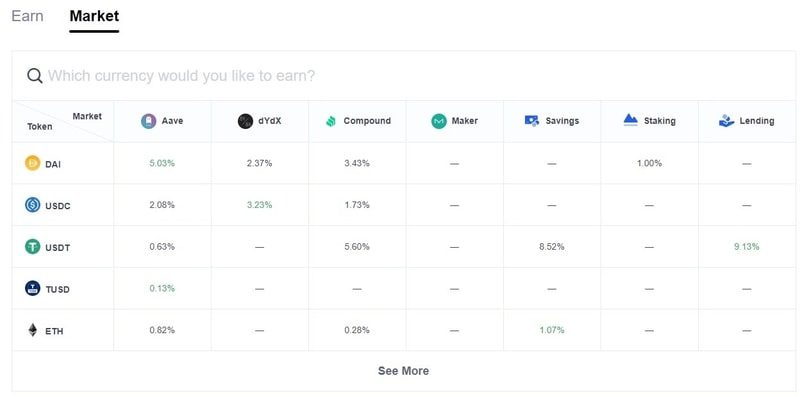Click the 5.03% DAI Aave rate
The width and height of the screenshot is (800, 396).
click(x=162, y=163)
